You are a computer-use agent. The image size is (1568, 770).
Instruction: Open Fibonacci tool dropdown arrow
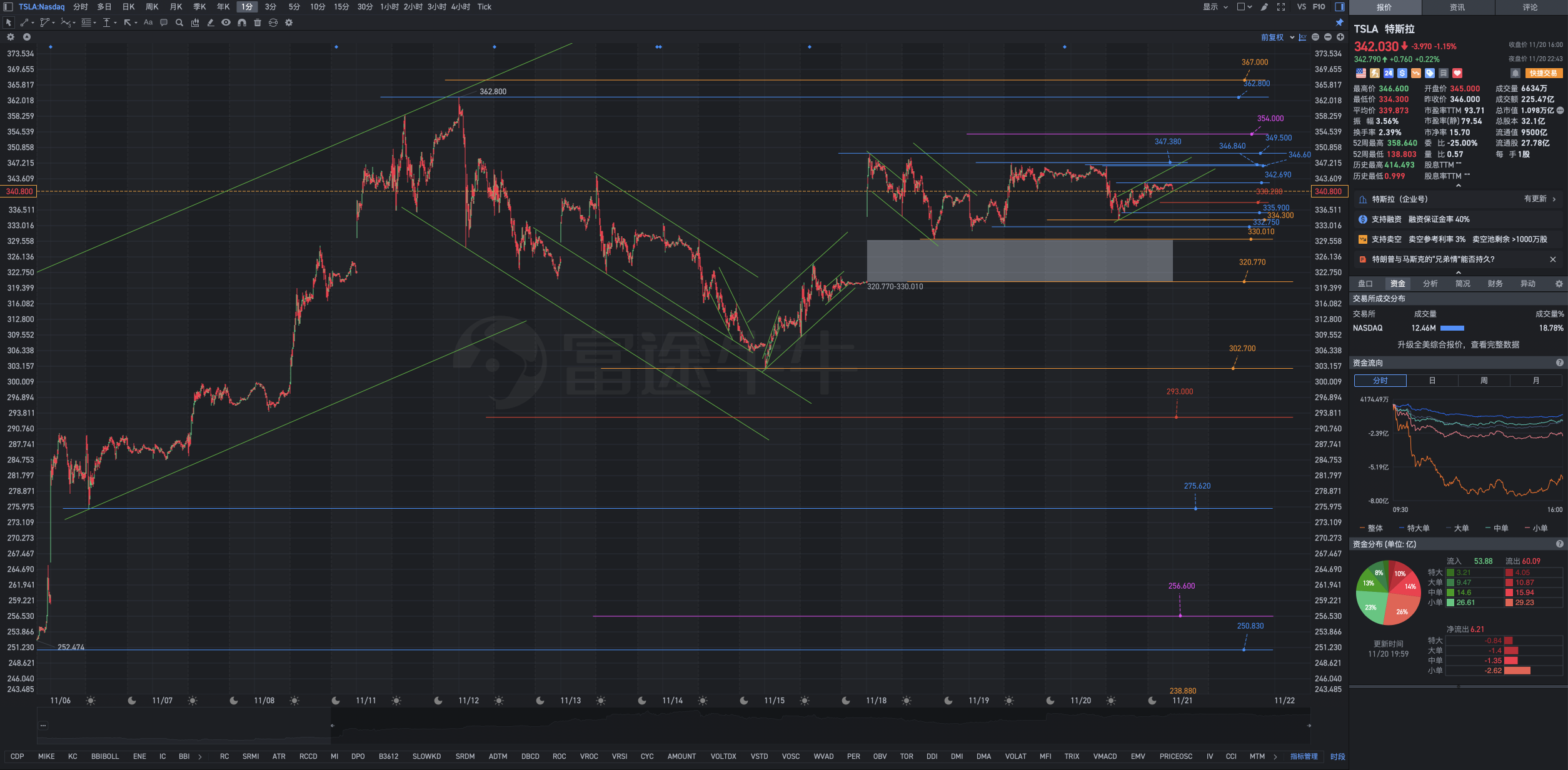[94, 23]
